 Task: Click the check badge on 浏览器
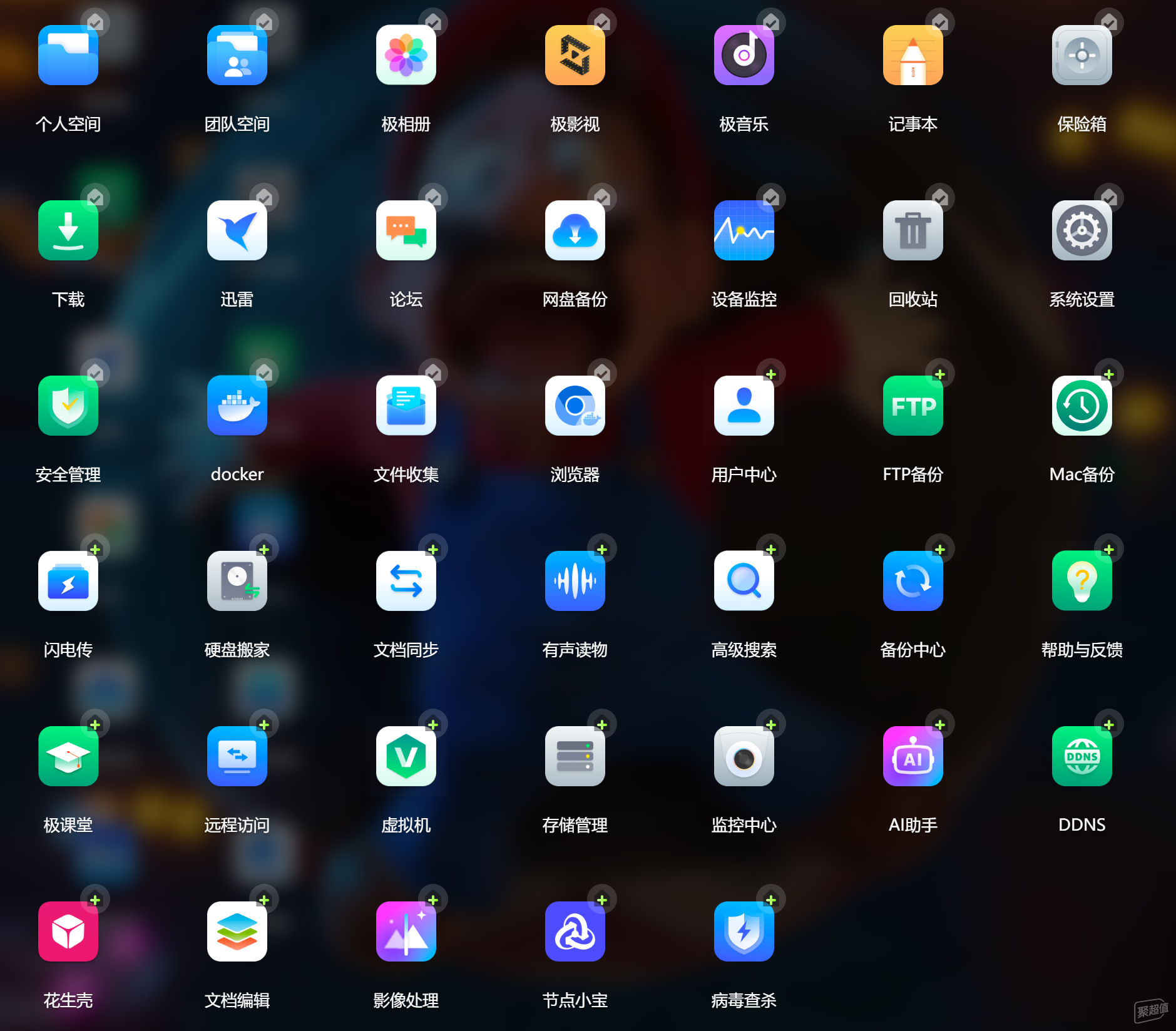[602, 374]
